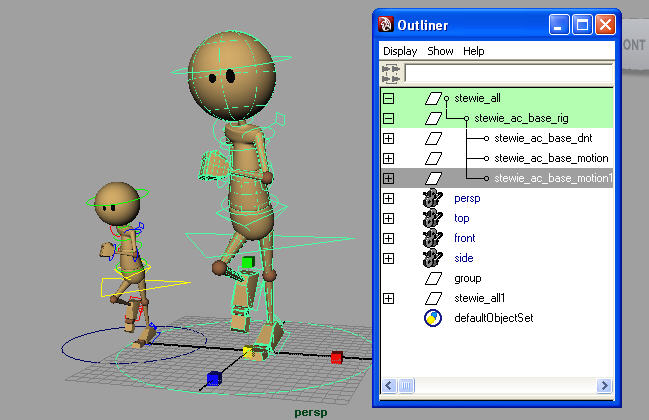The width and height of the screenshot is (649, 420).
Task: Click the horizontal scrollbar right arrow
Action: tap(604, 386)
